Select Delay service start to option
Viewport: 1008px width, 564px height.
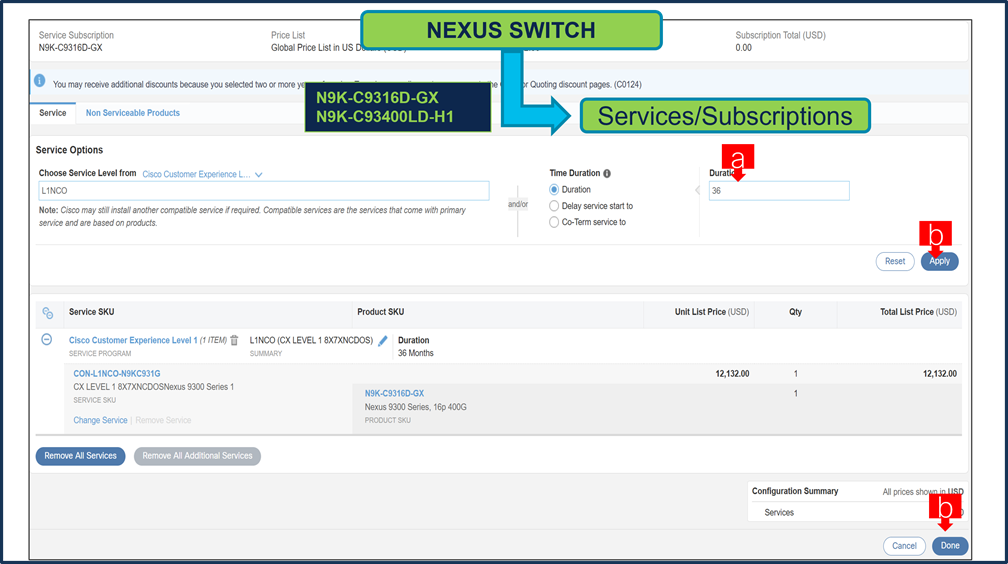554,206
